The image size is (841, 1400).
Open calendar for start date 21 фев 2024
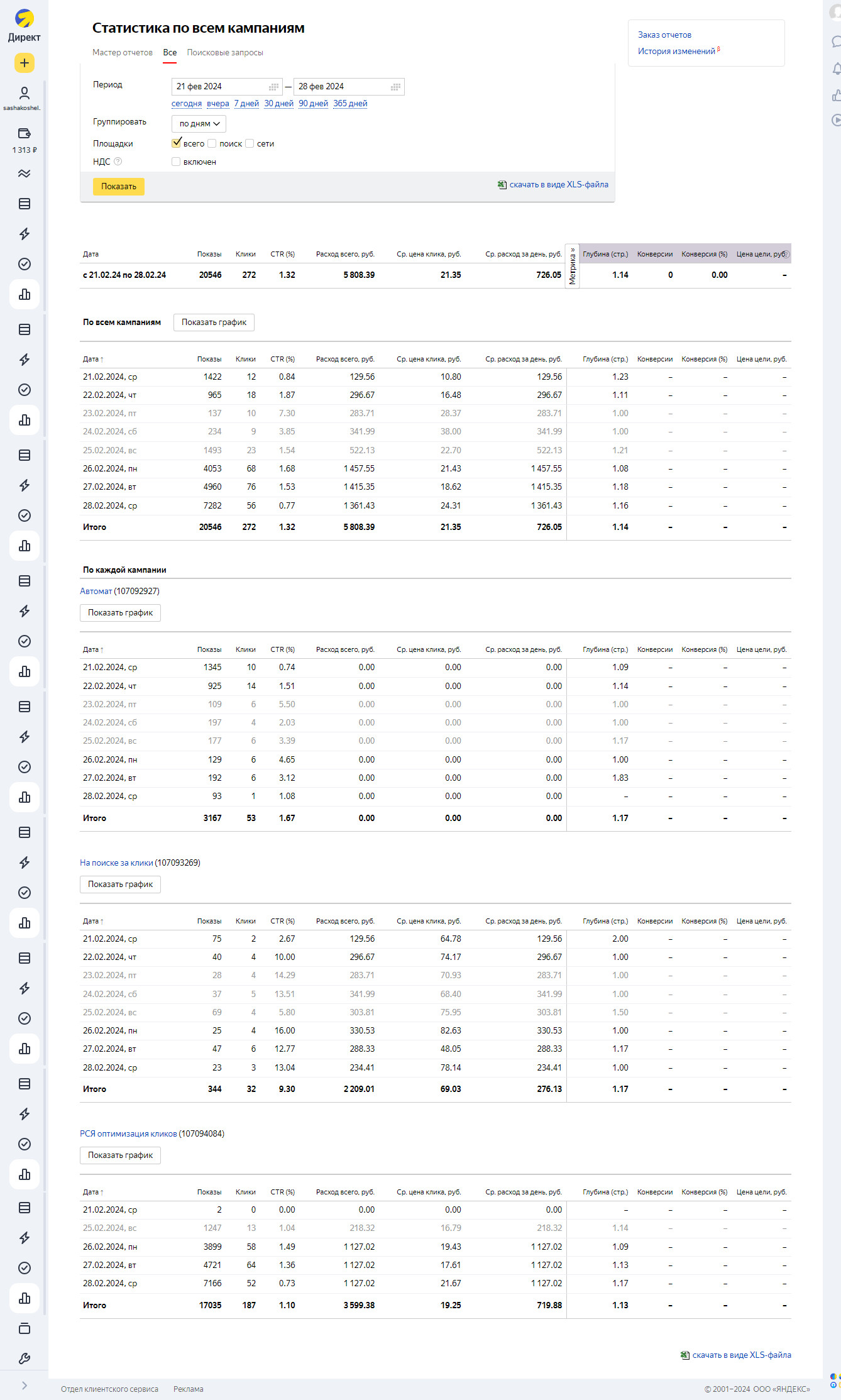click(x=274, y=87)
